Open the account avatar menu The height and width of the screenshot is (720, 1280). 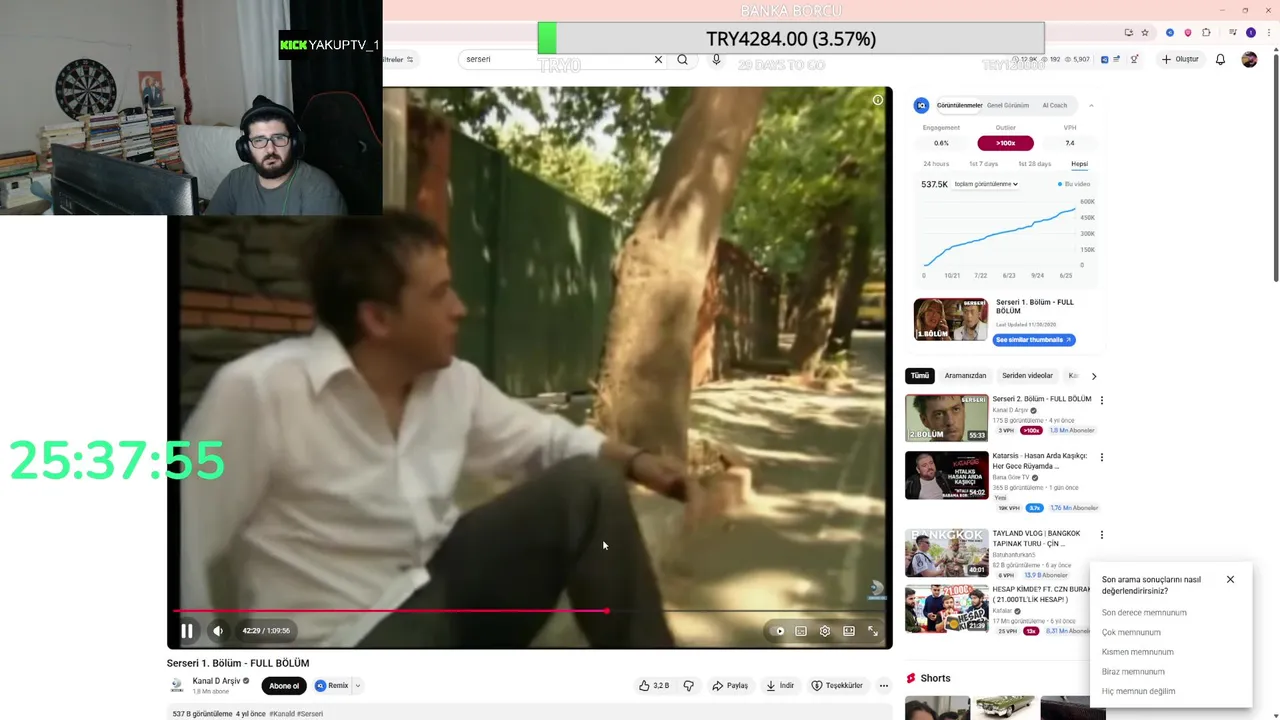[x=1249, y=59]
